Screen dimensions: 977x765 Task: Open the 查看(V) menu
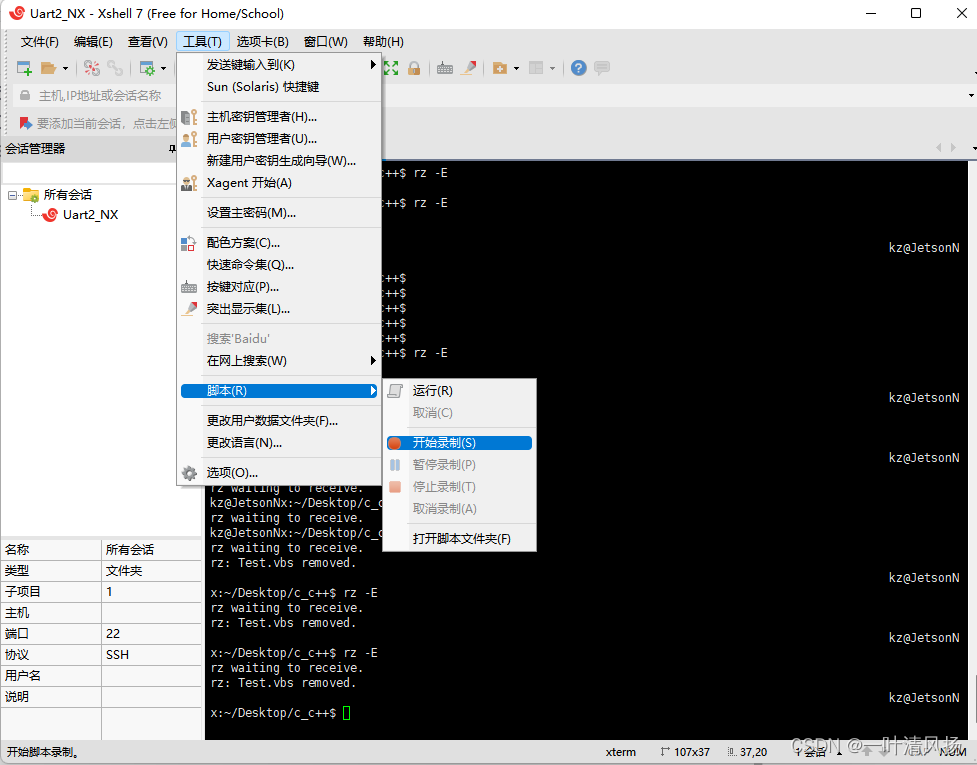click(148, 42)
